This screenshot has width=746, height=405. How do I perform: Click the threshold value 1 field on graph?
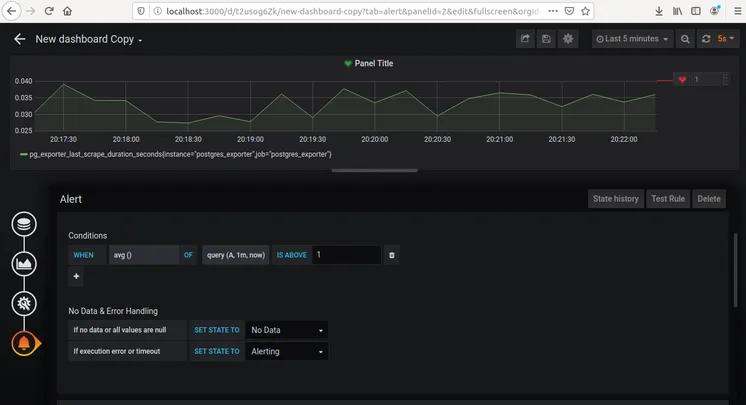coord(706,79)
